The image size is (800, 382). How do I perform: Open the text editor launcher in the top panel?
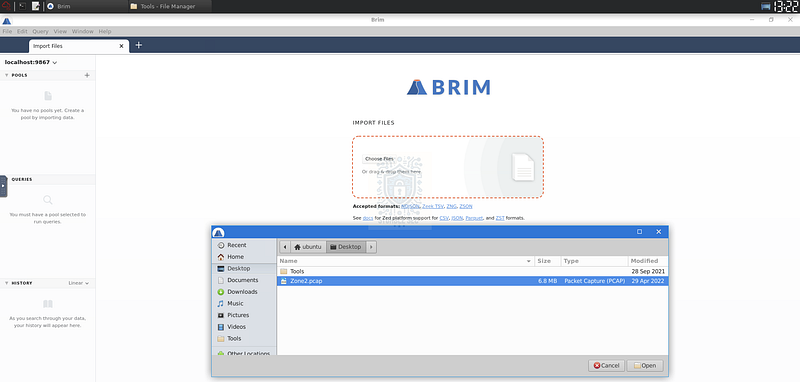(36, 6)
